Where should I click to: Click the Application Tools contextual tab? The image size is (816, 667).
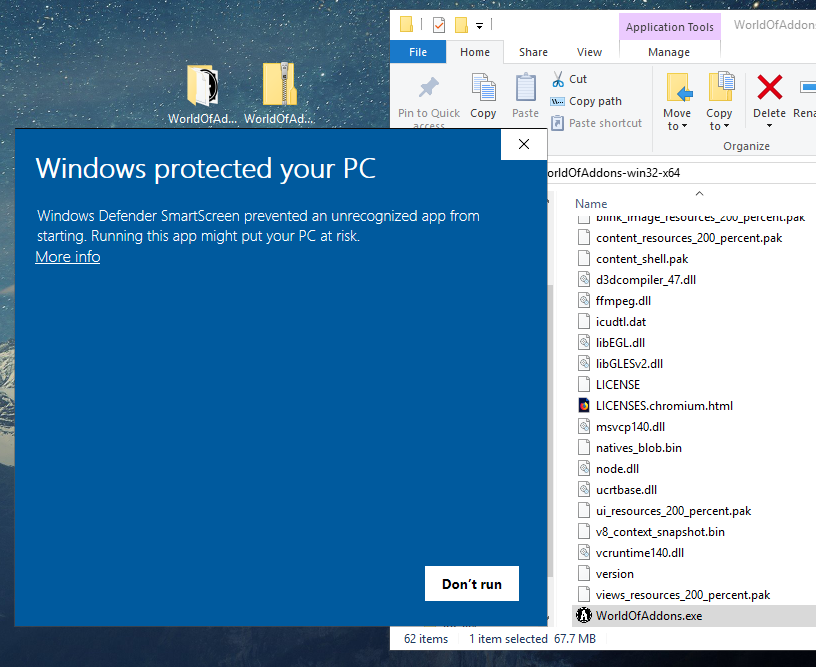coord(669,27)
